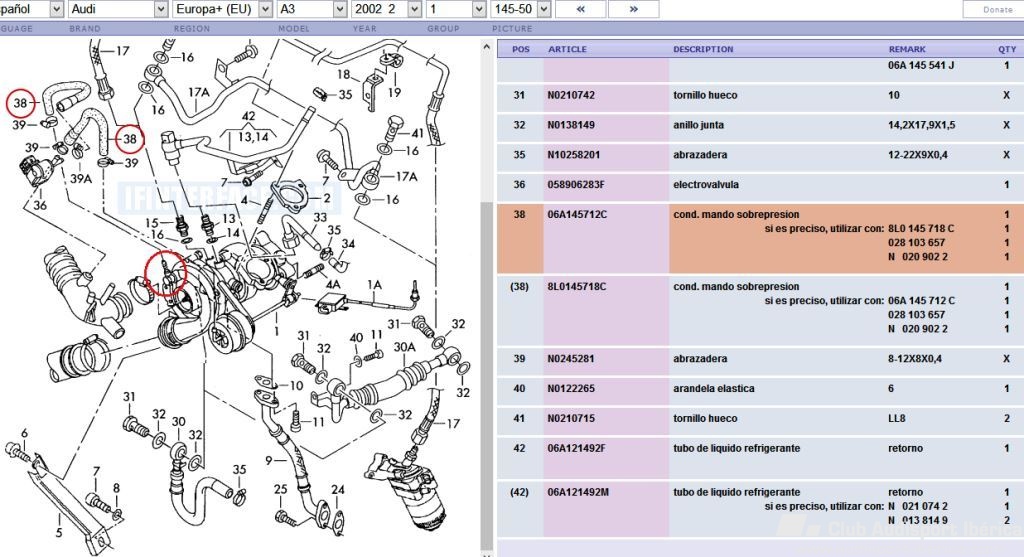Expand the Group dropdown showing 1
Viewport: 1024px width, 557px height.
tap(456, 9)
